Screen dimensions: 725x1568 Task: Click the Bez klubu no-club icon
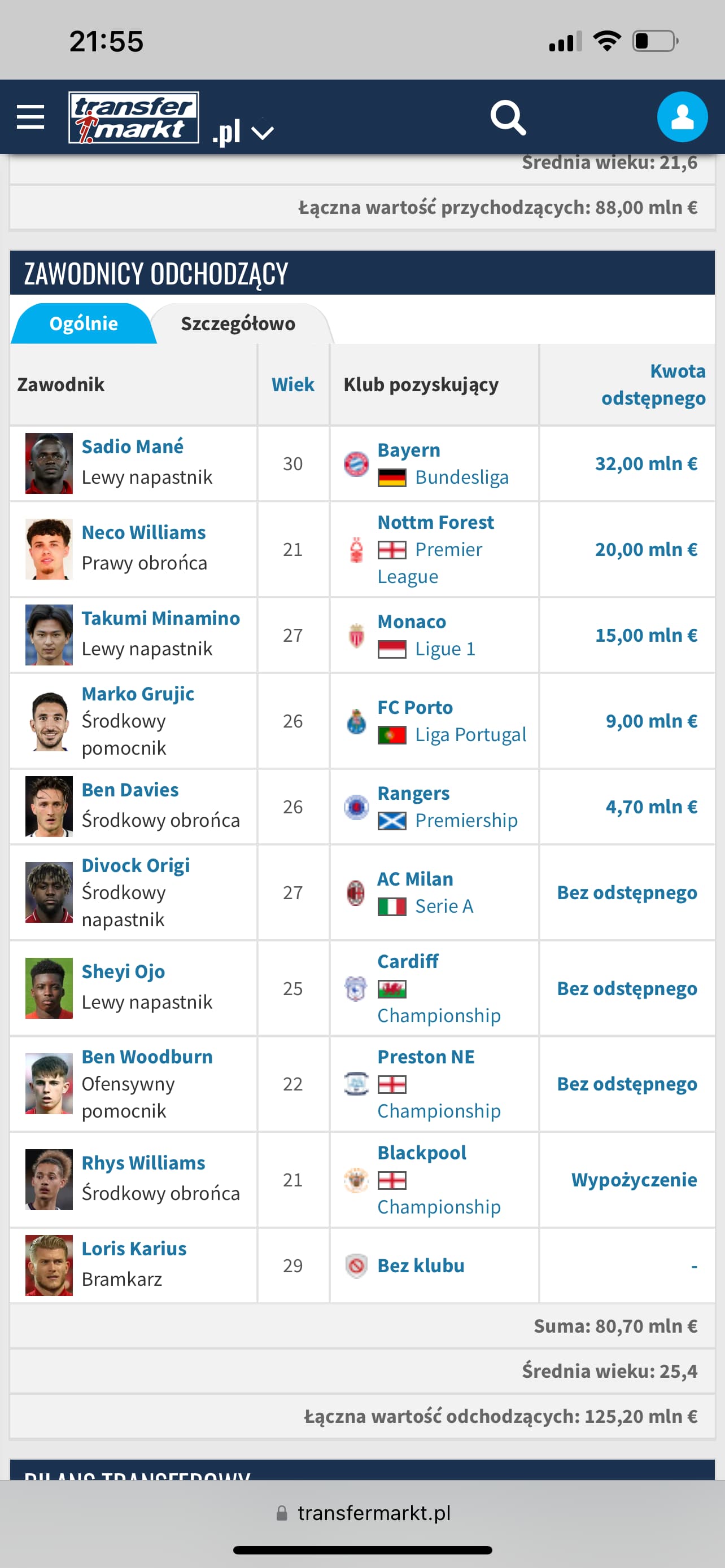tap(357, 1266)
